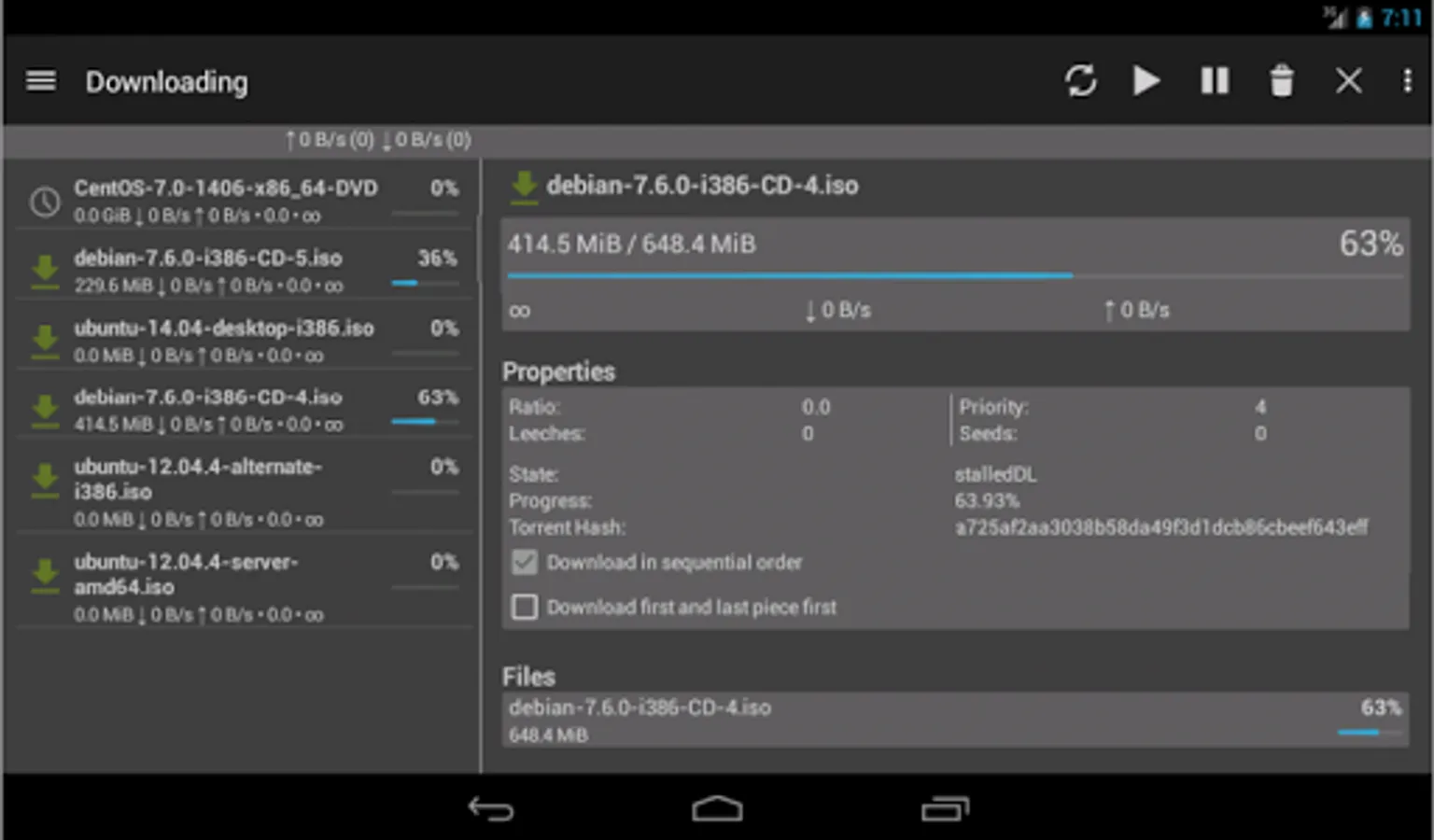Tap the 414.5 MiB / 648.4 MiB size text
Image resolution: width=1434 pixels, height=840 pixels.
[x=632, y=245]
